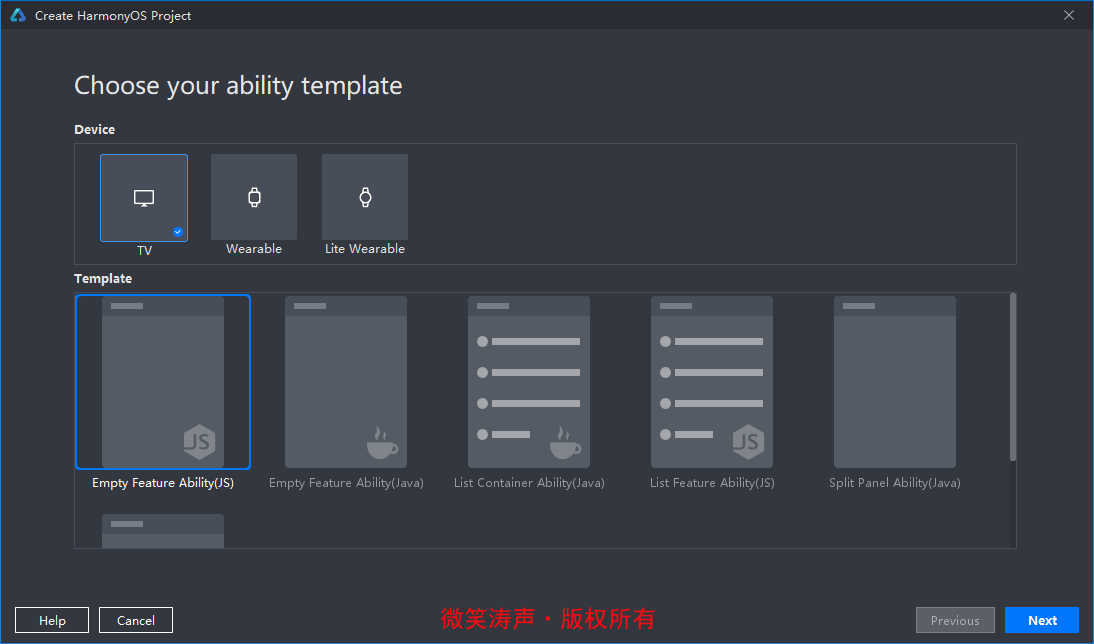Select the TV device tile
Image resolution: width=1094 pixels, height=644 pixels.
144,198
